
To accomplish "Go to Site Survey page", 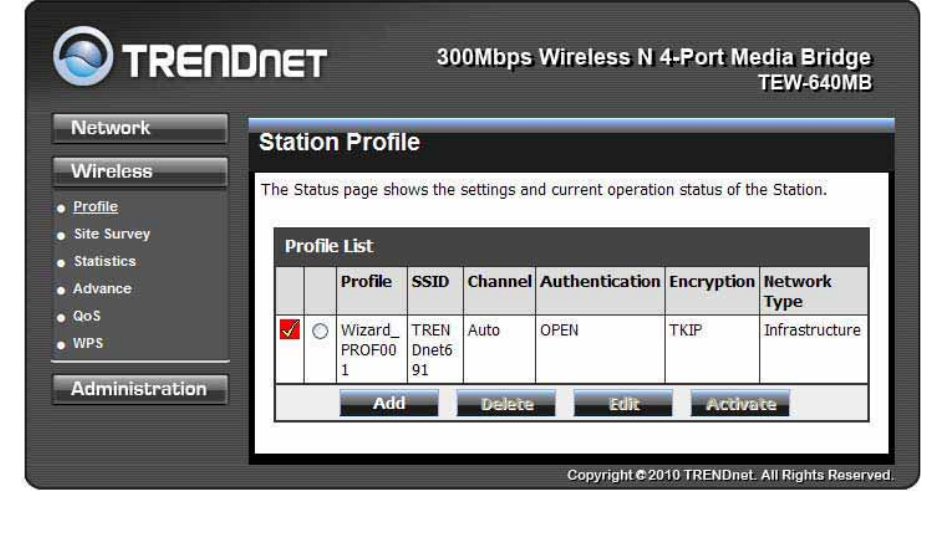I will tap(111, 234).
